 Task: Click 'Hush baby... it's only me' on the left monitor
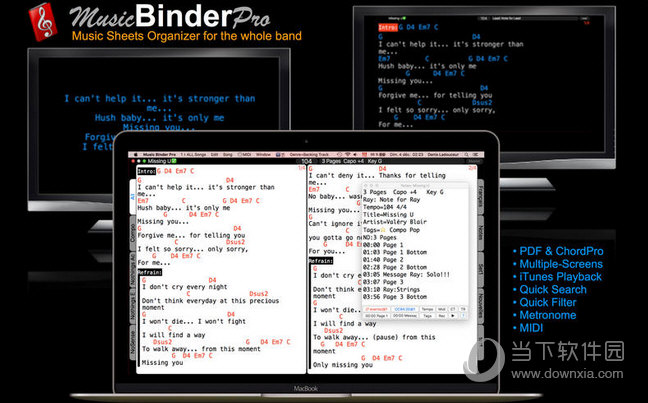(160, 118)
